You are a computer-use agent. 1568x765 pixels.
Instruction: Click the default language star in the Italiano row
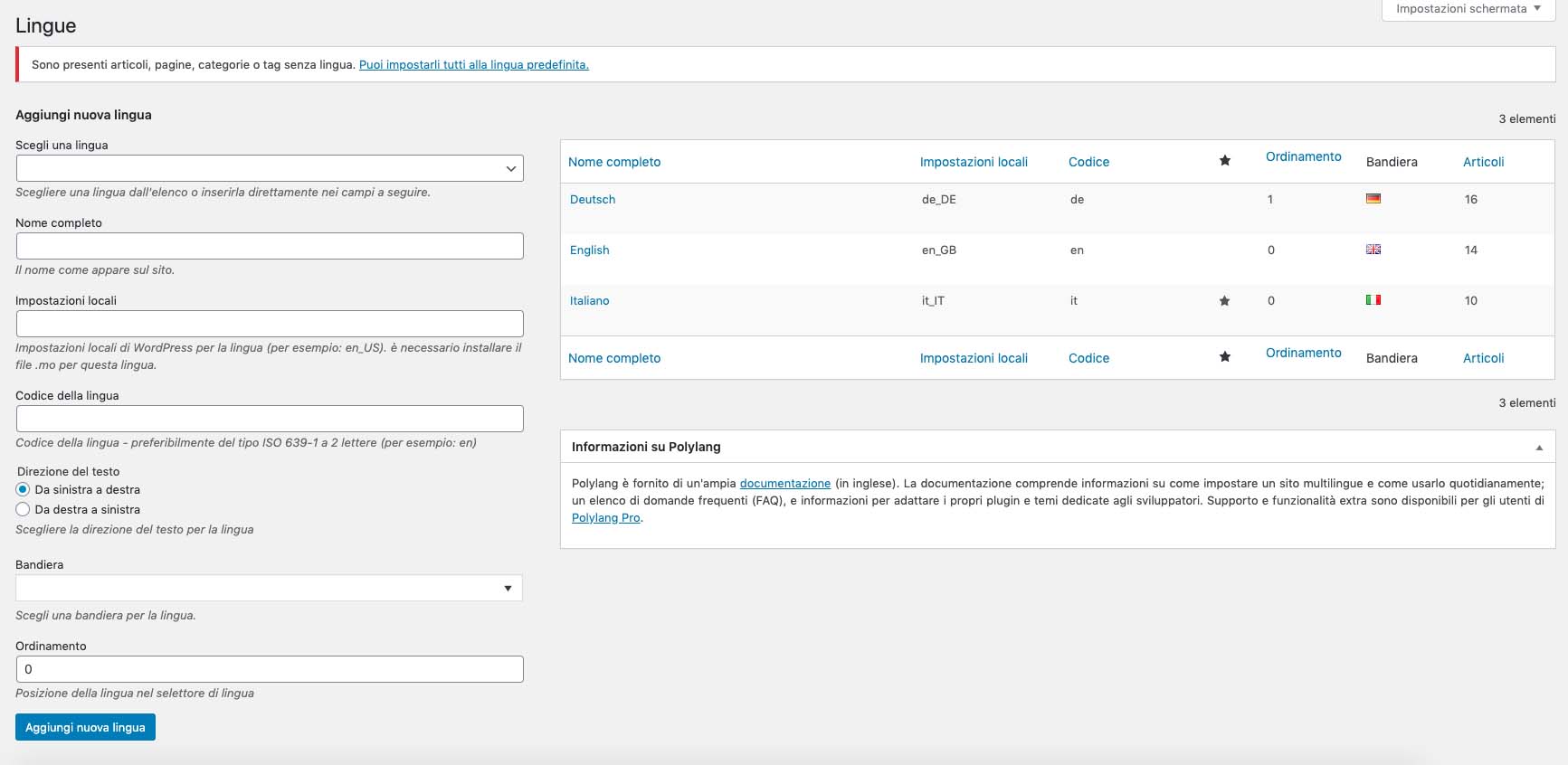(x=1224, y=301)
